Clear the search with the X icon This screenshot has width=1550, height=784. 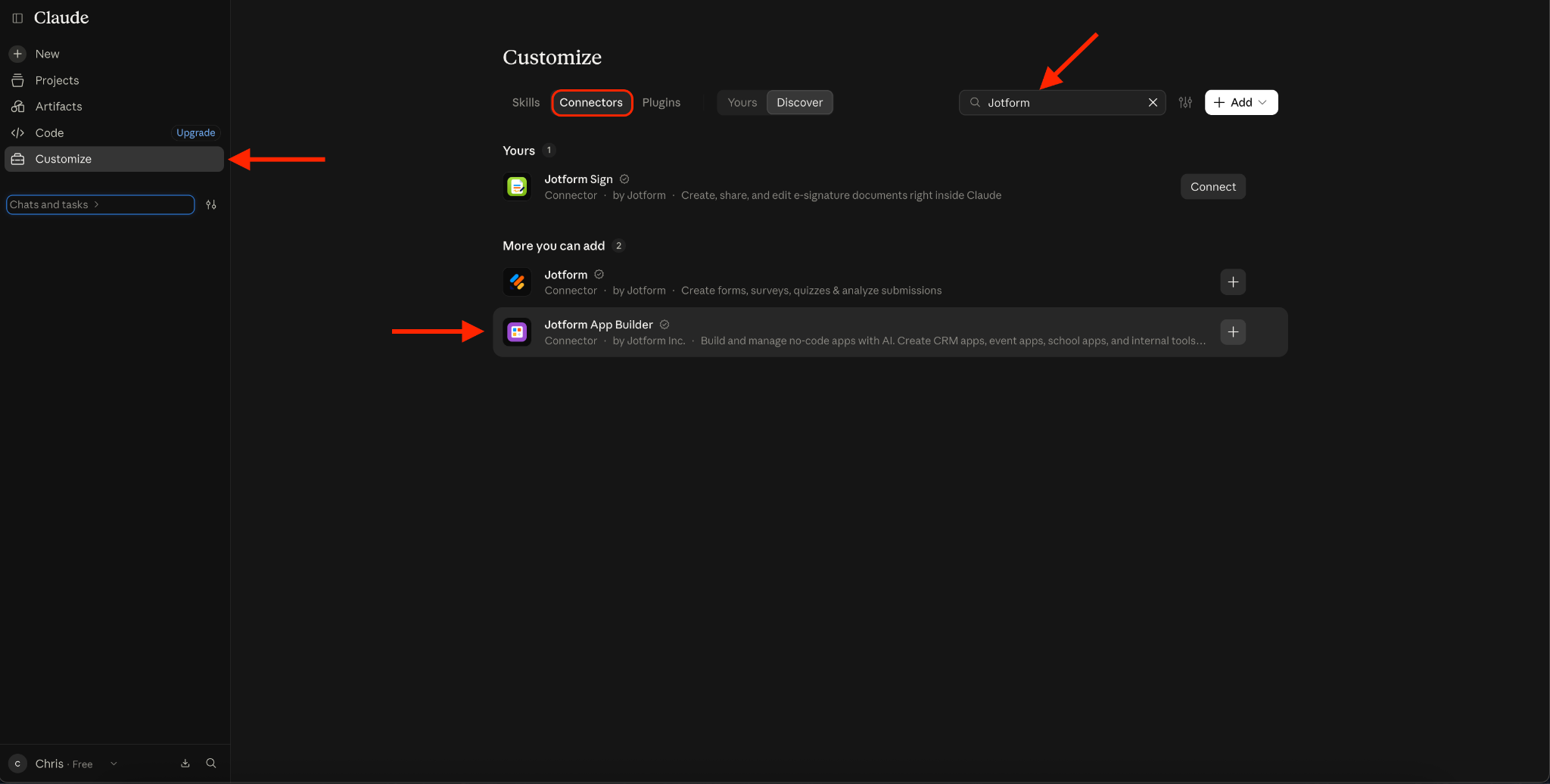click(x=1153, y=102)
